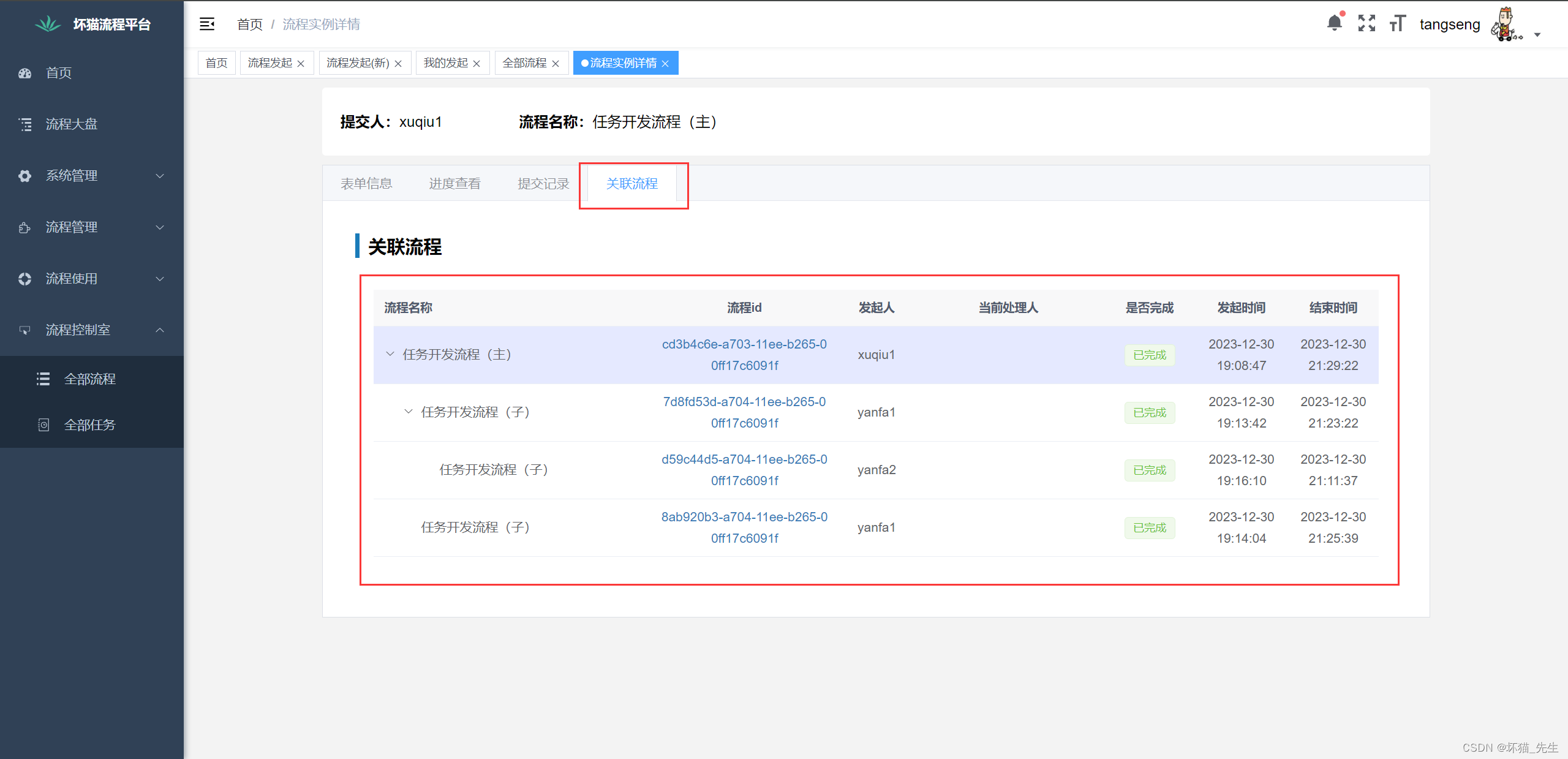Close the 我的发起 page tab
Image resolution: width=1568 pixels, height=759 pixels.
477,64
